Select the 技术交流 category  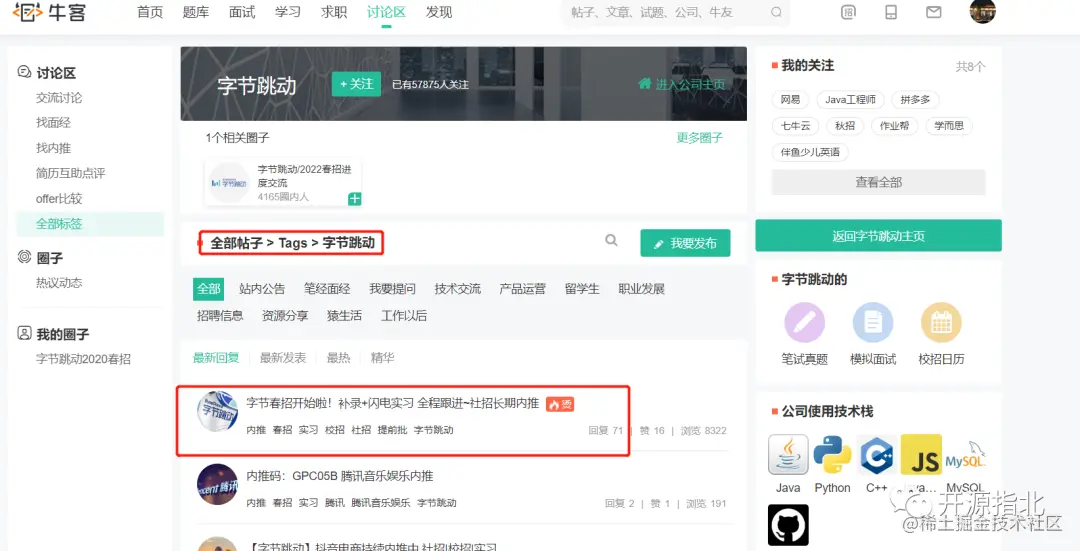tap(457, 289)
